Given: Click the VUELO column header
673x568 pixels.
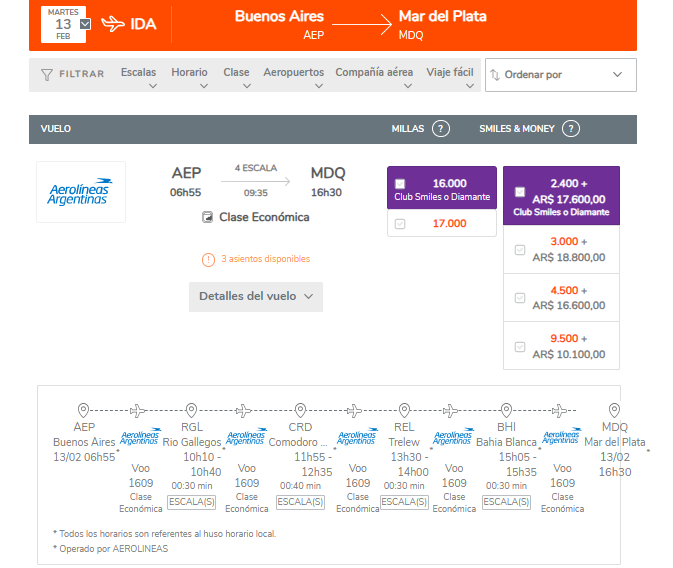Looking at the screenshot, I should 56,129.
